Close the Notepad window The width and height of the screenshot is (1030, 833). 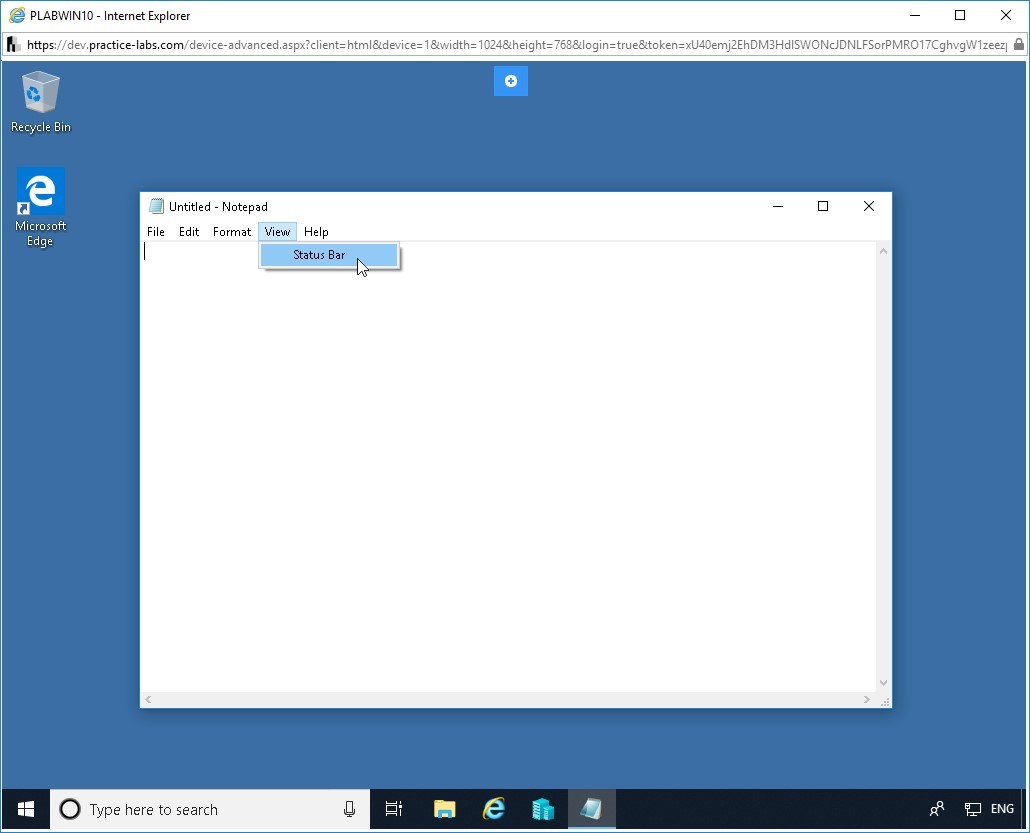tap(868, 206)
